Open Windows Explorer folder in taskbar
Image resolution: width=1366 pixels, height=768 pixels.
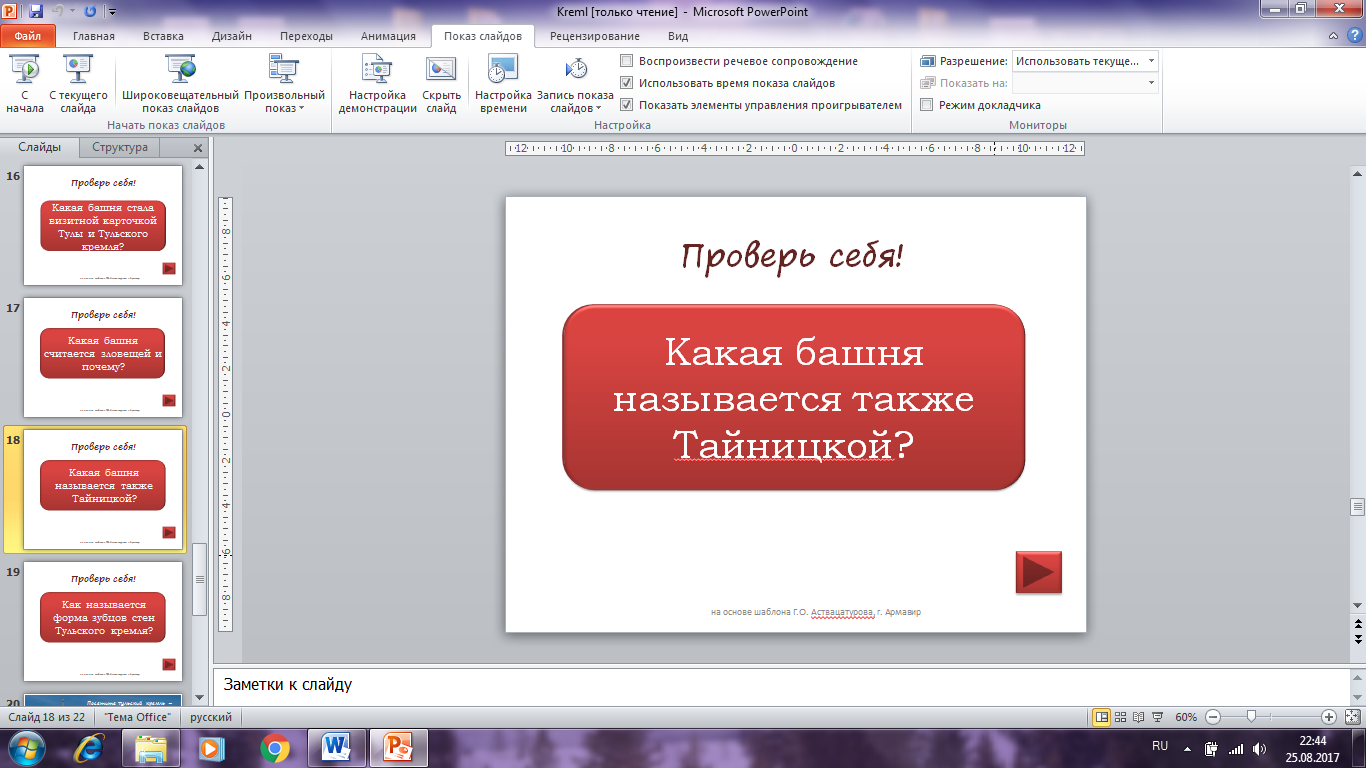pos(151,747)
